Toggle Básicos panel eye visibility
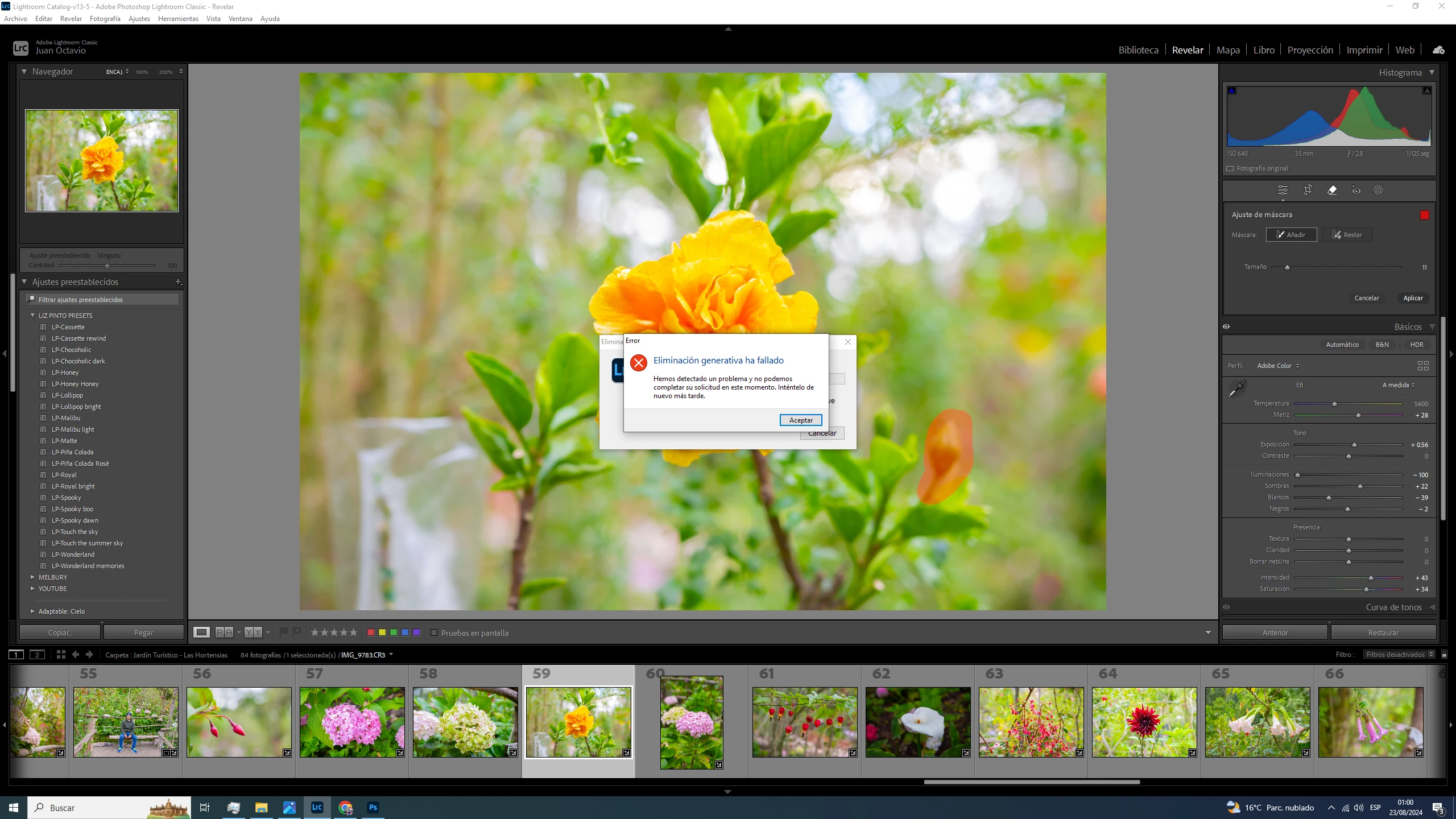Screen dimensions: 1456x819 pos(1226,326)
